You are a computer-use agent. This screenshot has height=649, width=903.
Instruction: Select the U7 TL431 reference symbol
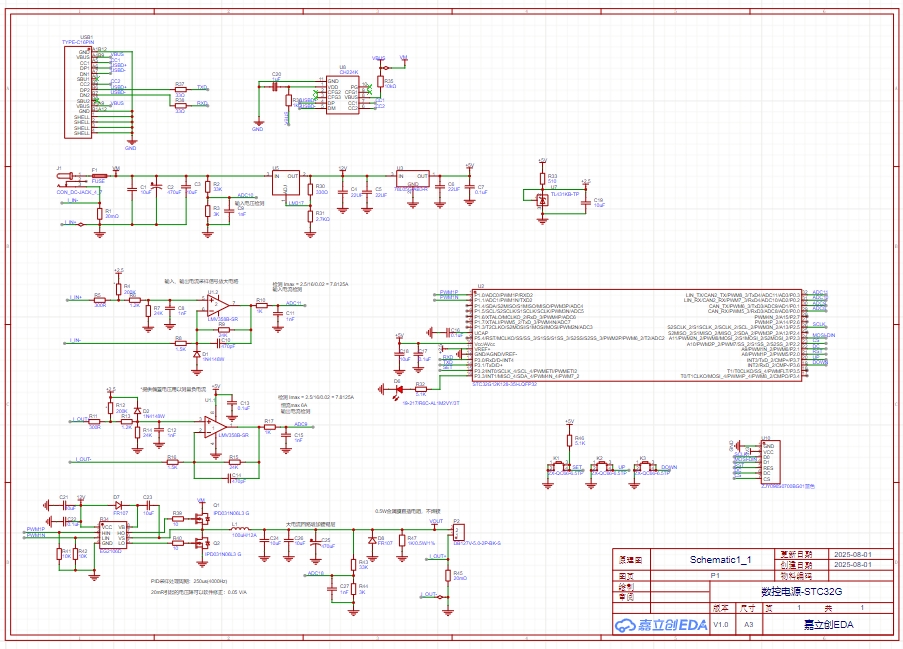click(x=542, y=200)
